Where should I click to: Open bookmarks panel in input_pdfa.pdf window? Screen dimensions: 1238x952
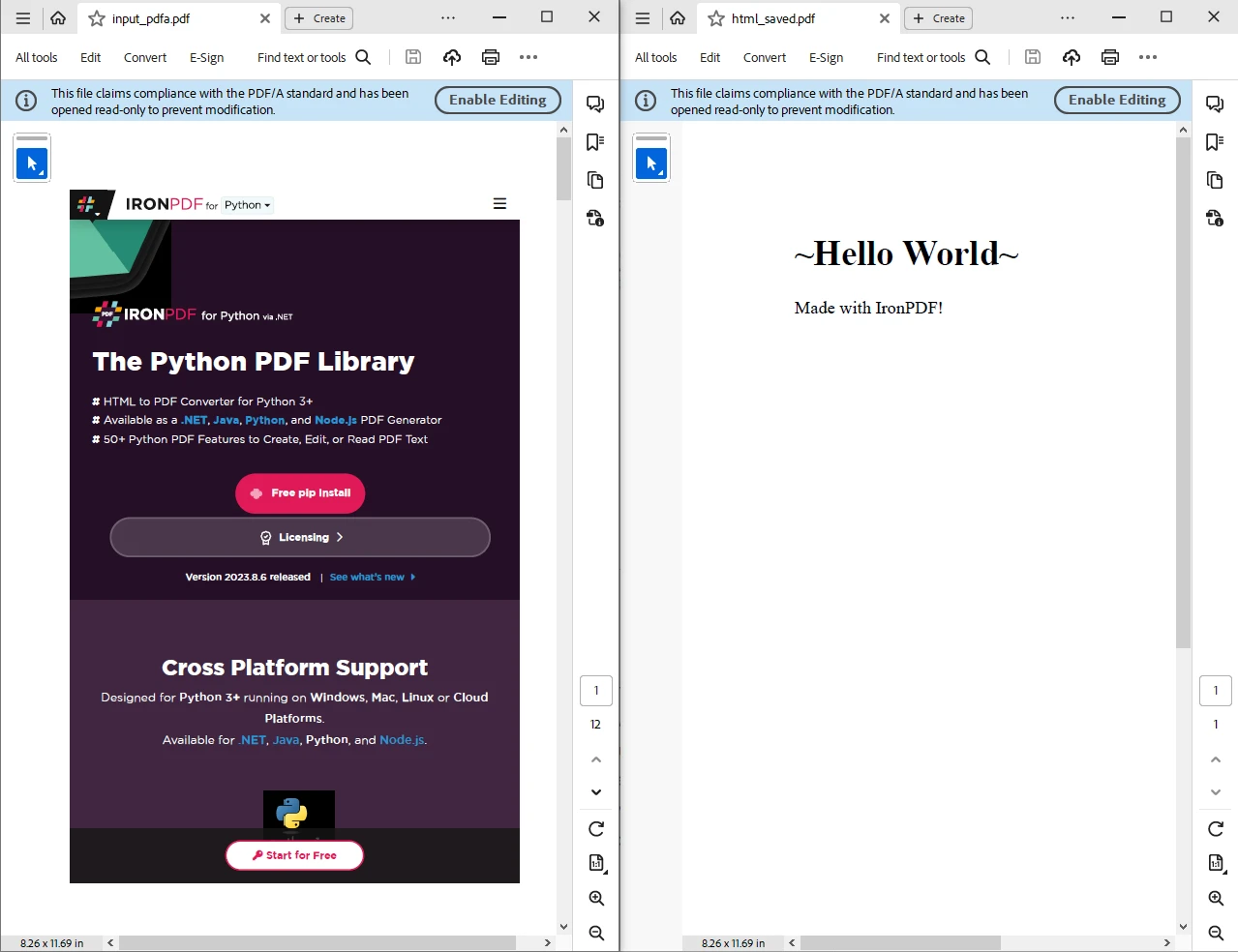pyautogui.click(x=595, y=142)
